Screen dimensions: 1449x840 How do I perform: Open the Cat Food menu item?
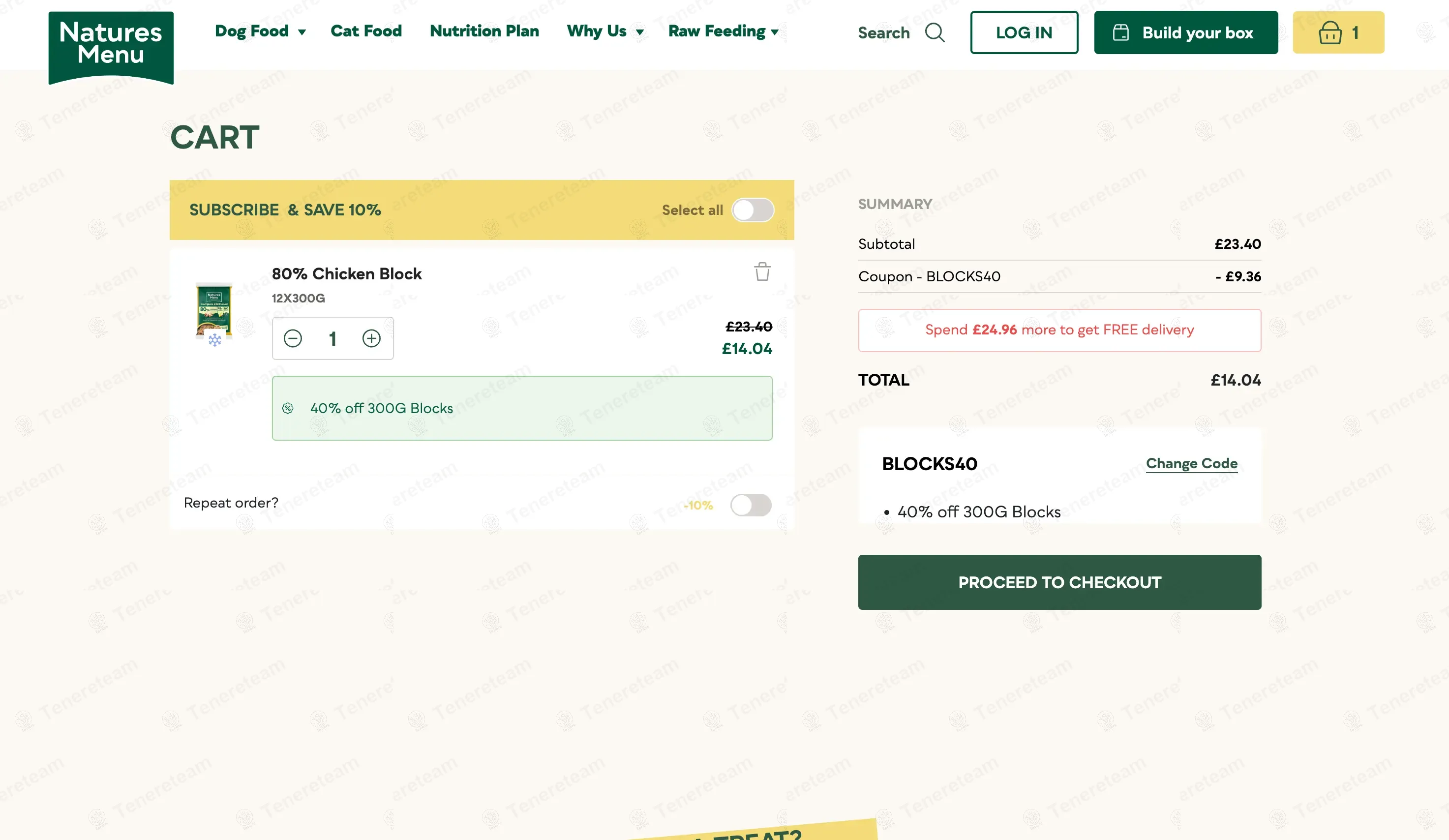[x=366, y=31]
